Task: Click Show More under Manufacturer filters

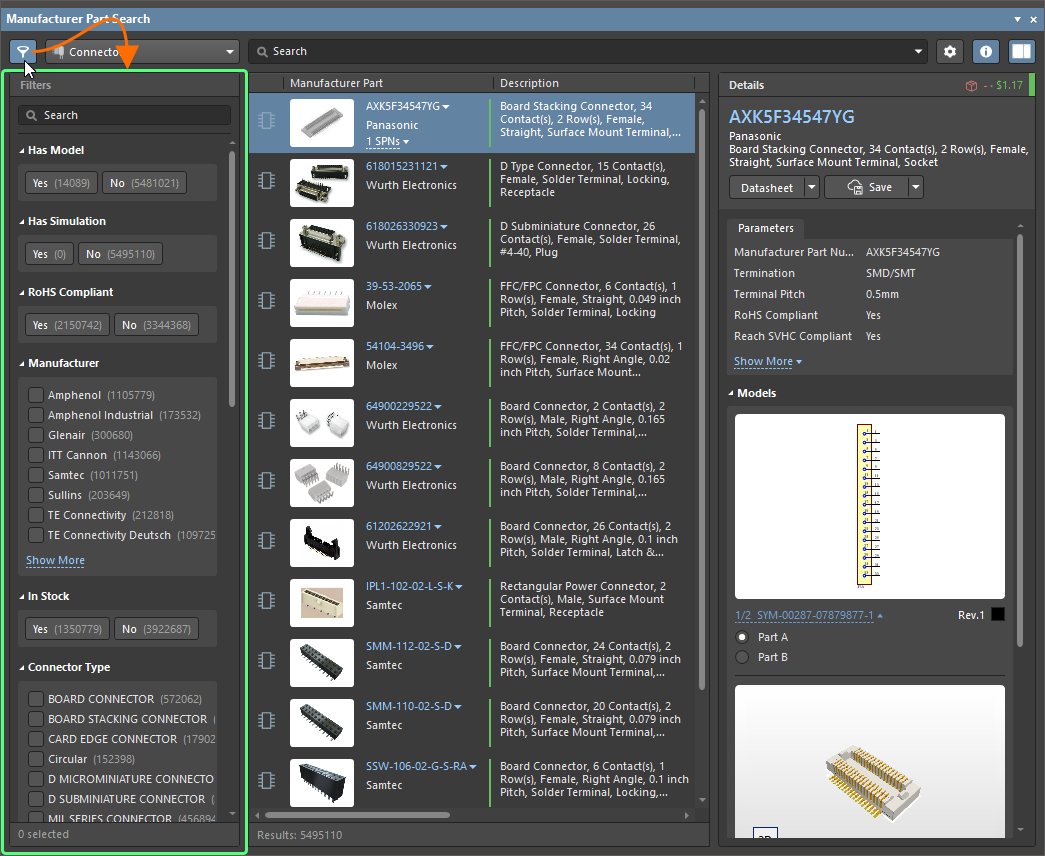Action: [x=55, y=561]
